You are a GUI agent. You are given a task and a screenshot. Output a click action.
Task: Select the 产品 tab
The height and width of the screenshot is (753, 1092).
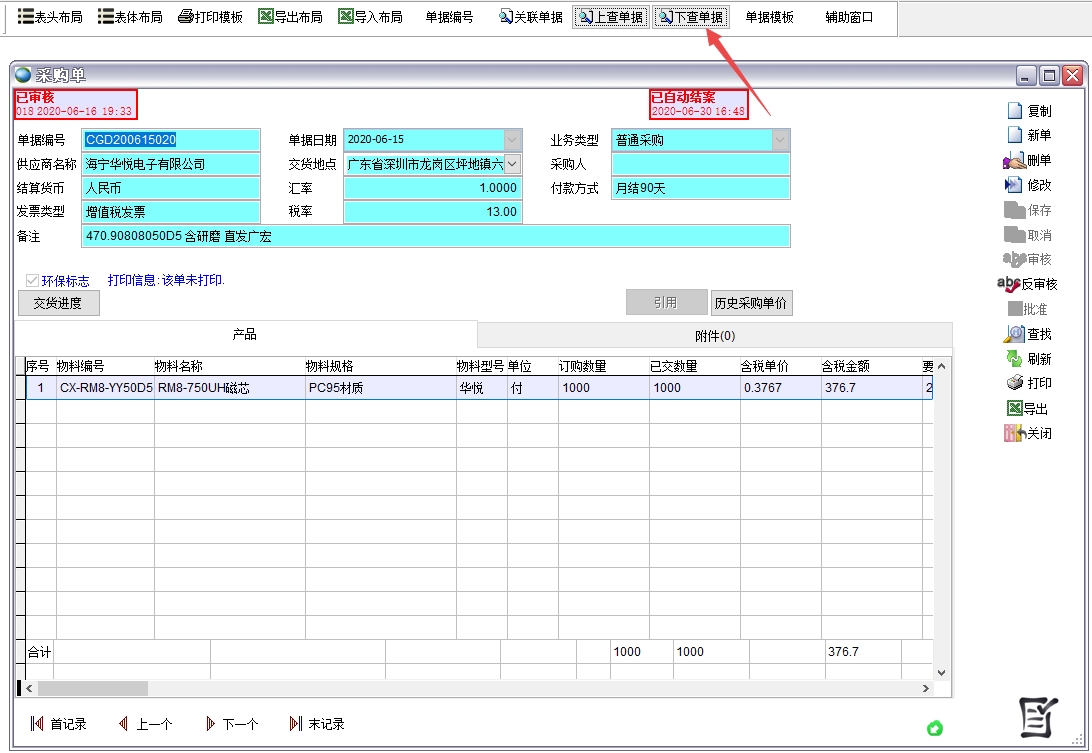click(x=245, y=334)
